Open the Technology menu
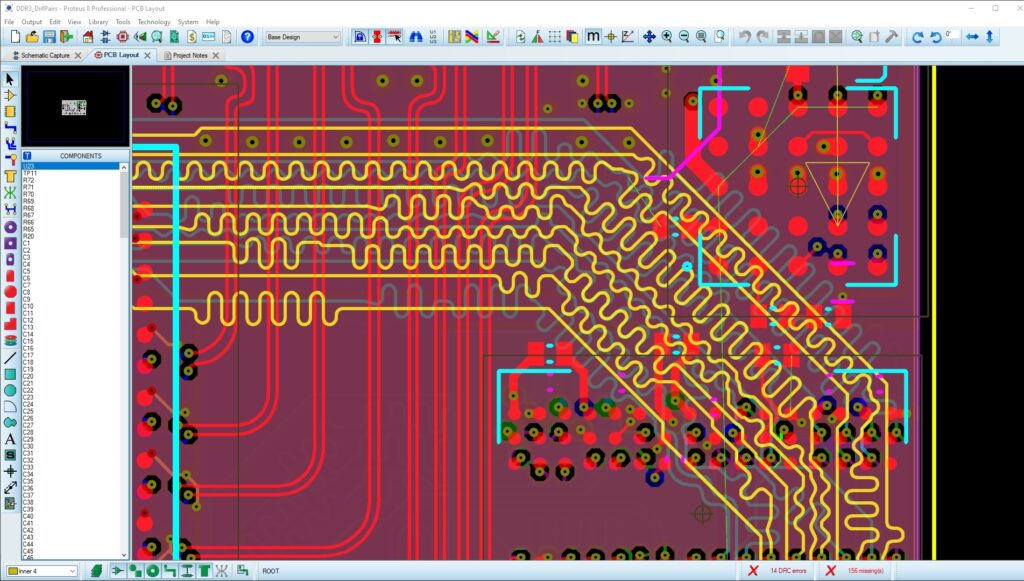1024x581 pixels. [153, 22]
